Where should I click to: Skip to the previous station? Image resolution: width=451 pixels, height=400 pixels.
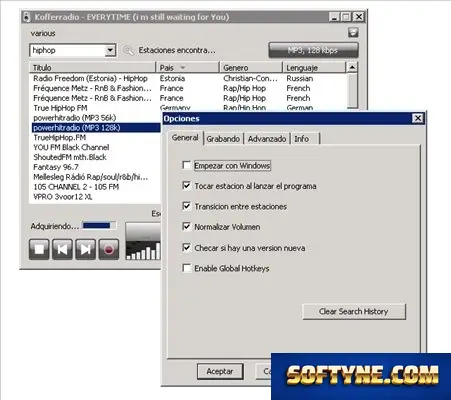pyautogui.click(x=62, y=249)
